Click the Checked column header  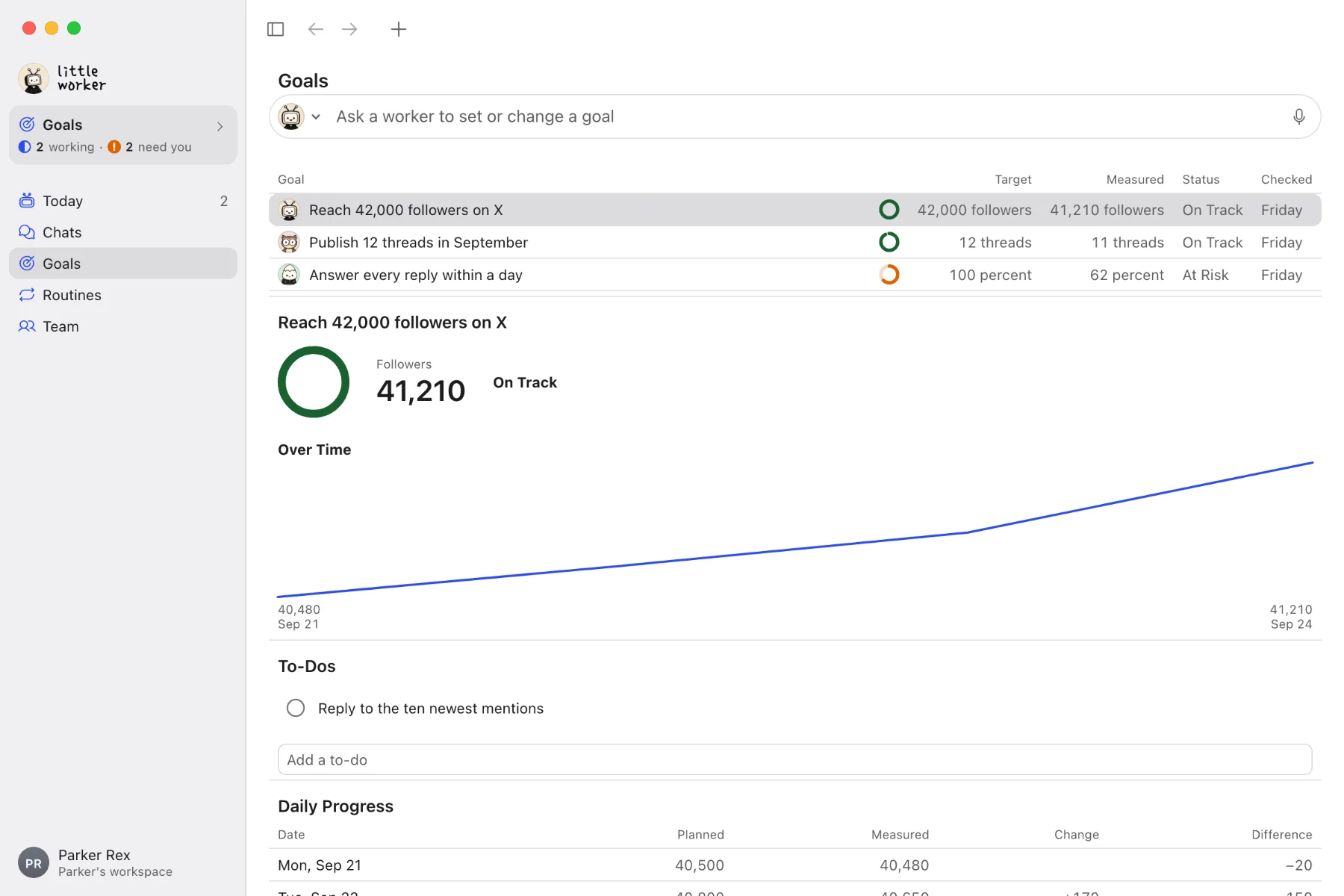[x=1287, y=179]
